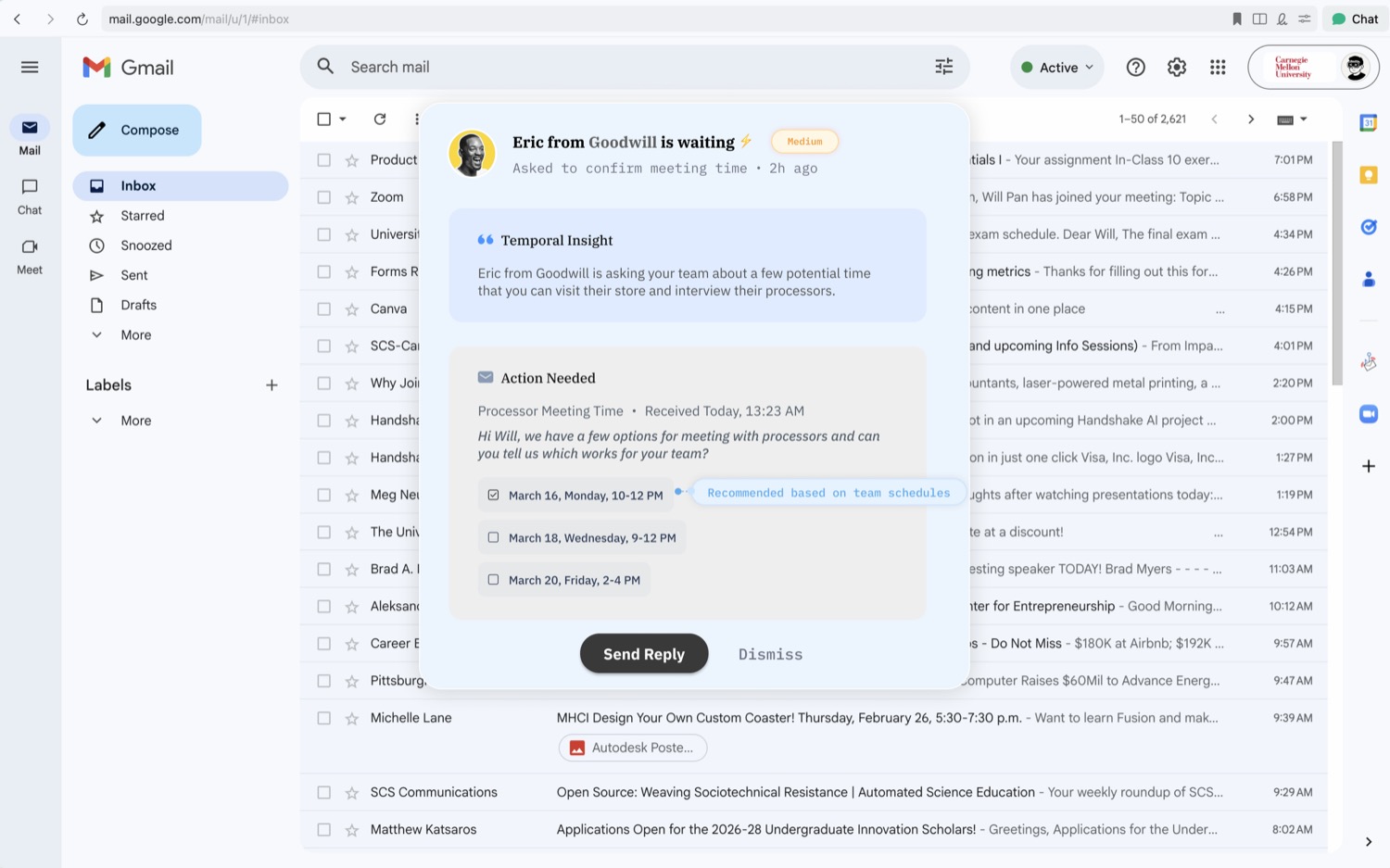Open Google Calendar side panel icon

click(1368, 122)
